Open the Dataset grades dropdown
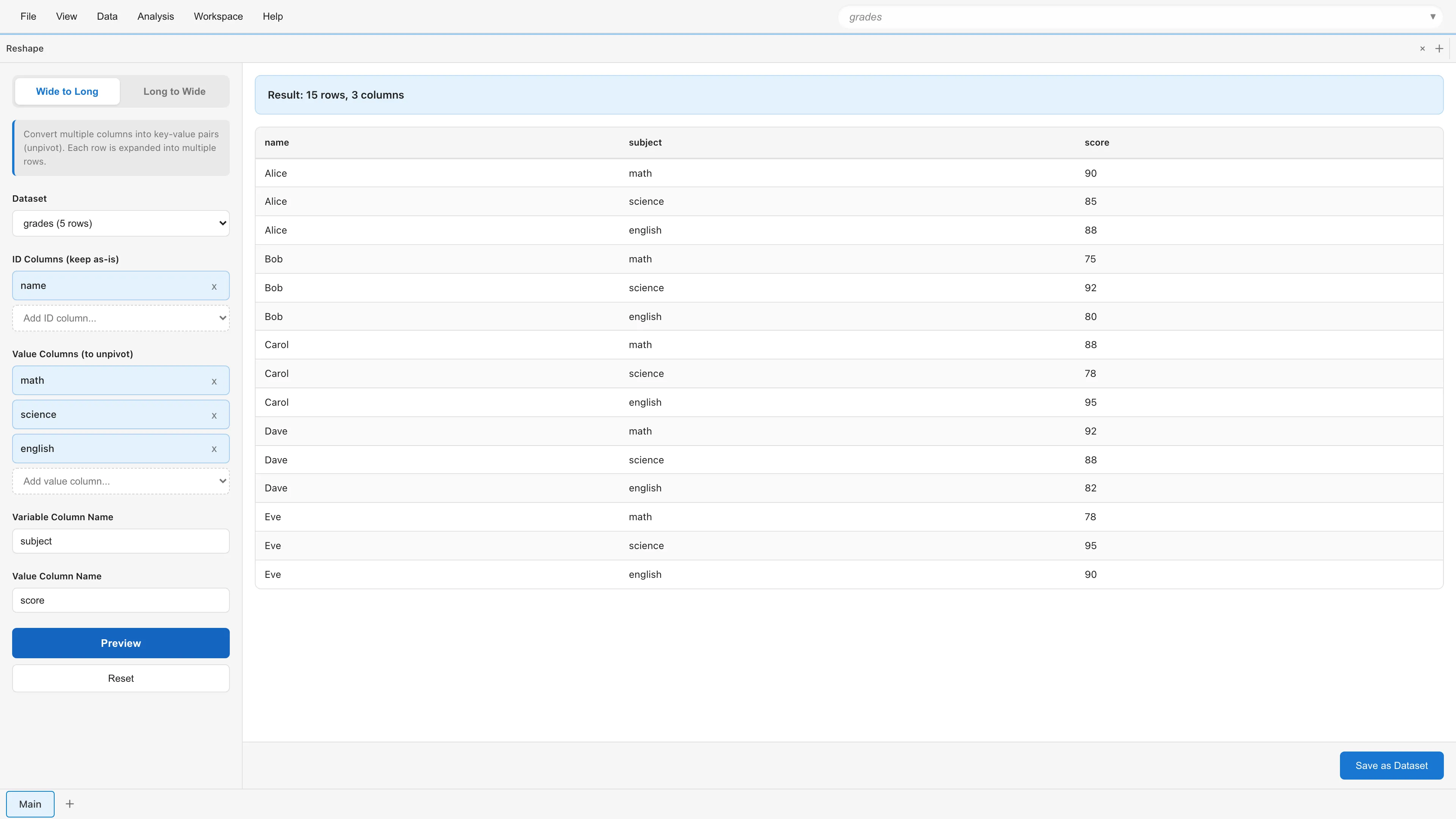Viewport: 1456px width, 819px height. coord(121,223)
